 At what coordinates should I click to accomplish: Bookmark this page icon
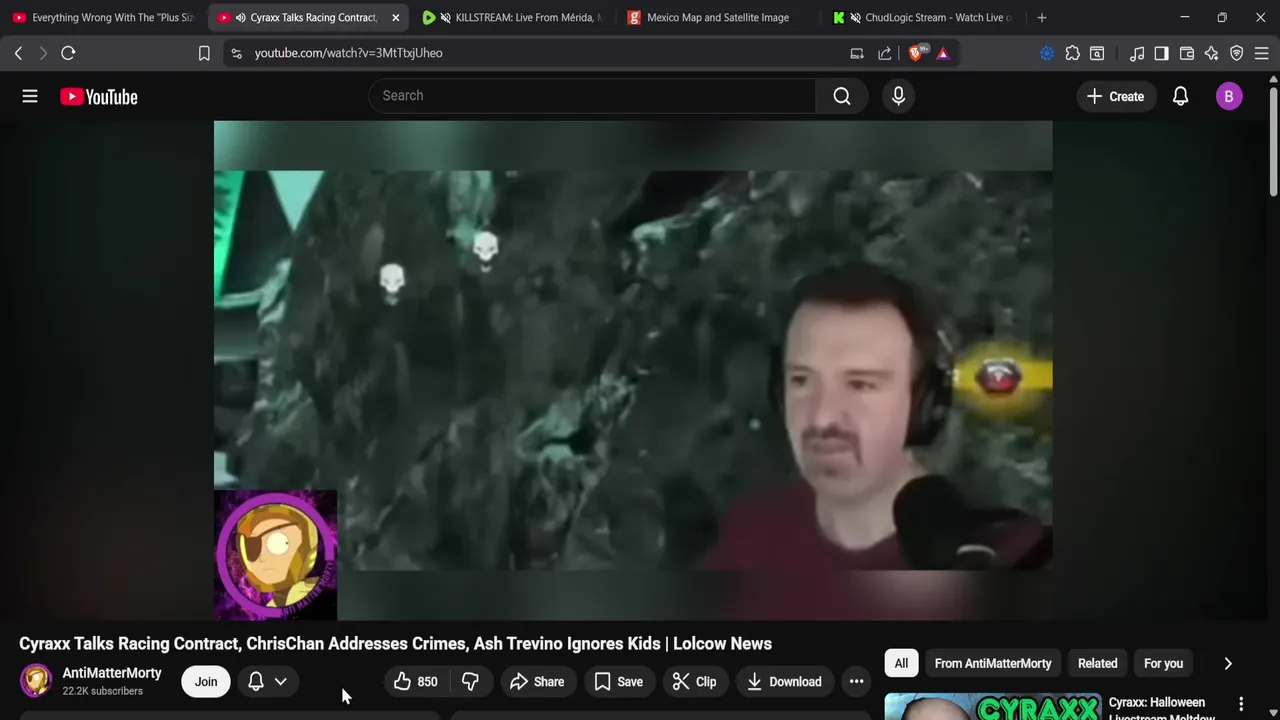(x=204, y=53)
